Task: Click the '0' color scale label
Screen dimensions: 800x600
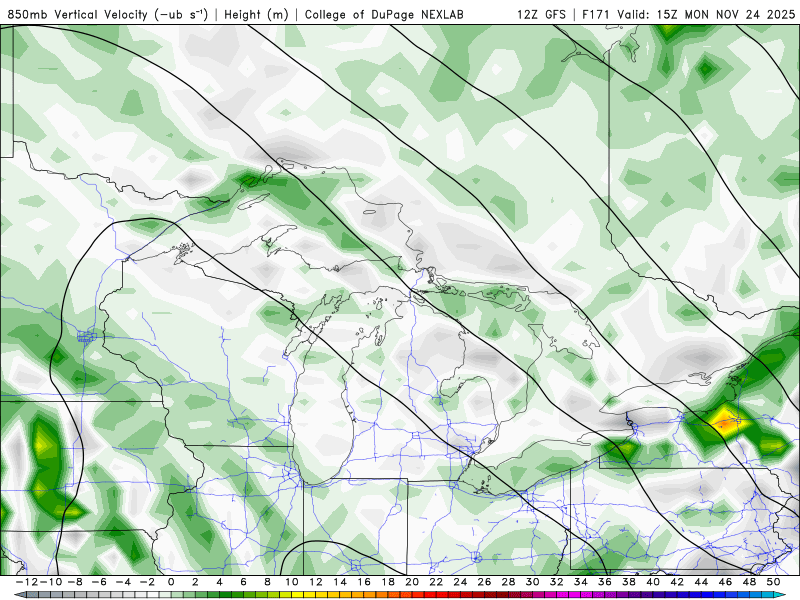Action: 171,582
